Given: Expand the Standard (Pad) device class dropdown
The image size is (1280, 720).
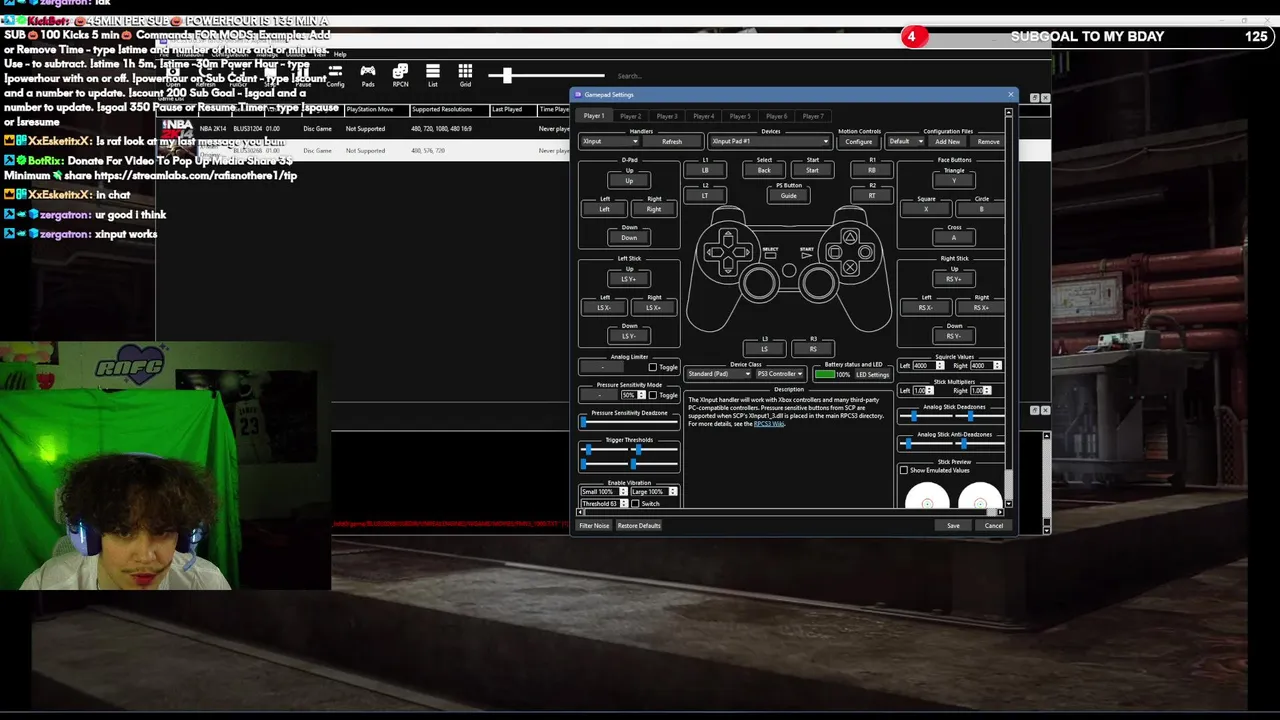Looking at the screenshot, I should [718, 374].
